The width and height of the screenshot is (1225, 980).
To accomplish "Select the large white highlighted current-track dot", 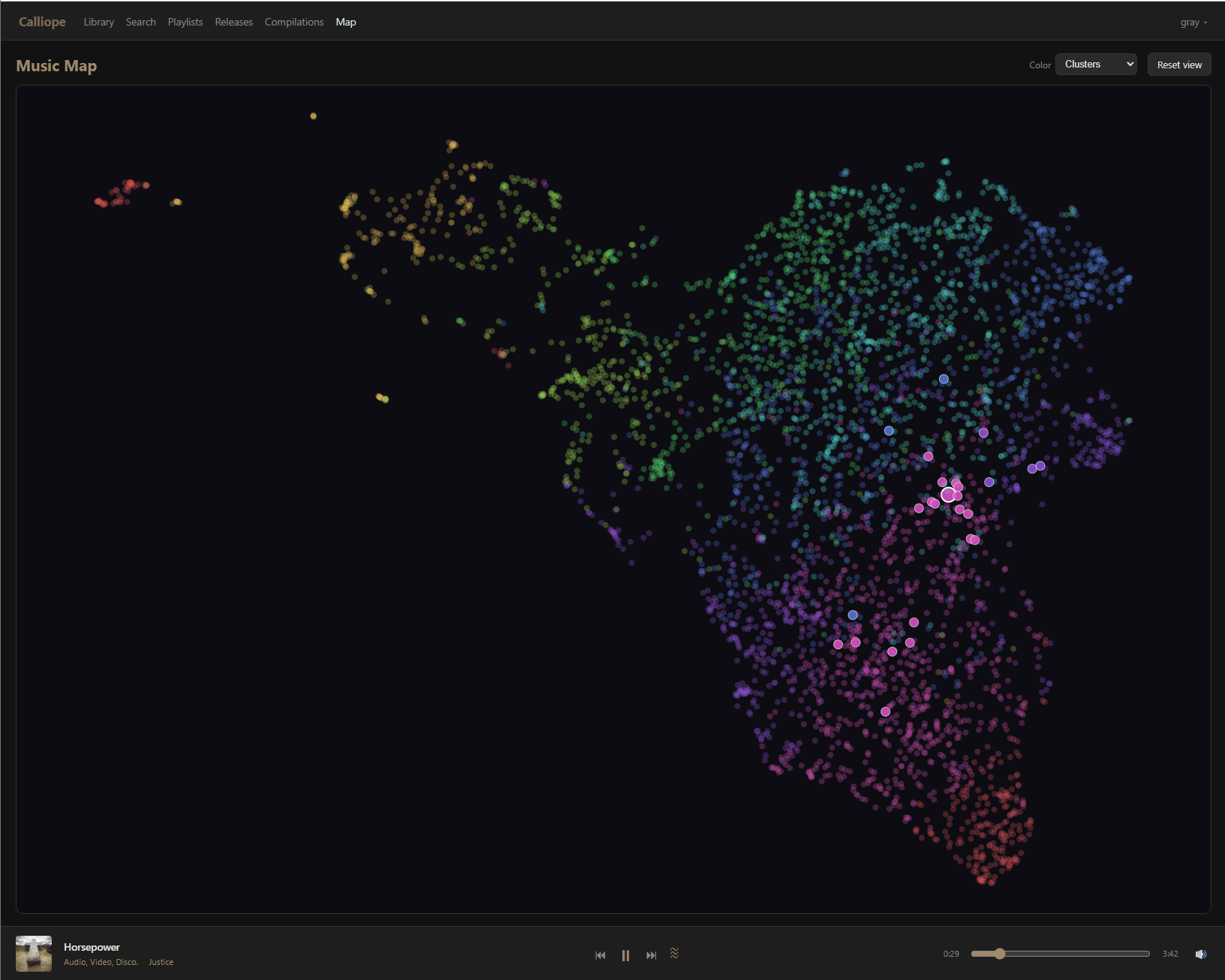I will click(948, 495).
